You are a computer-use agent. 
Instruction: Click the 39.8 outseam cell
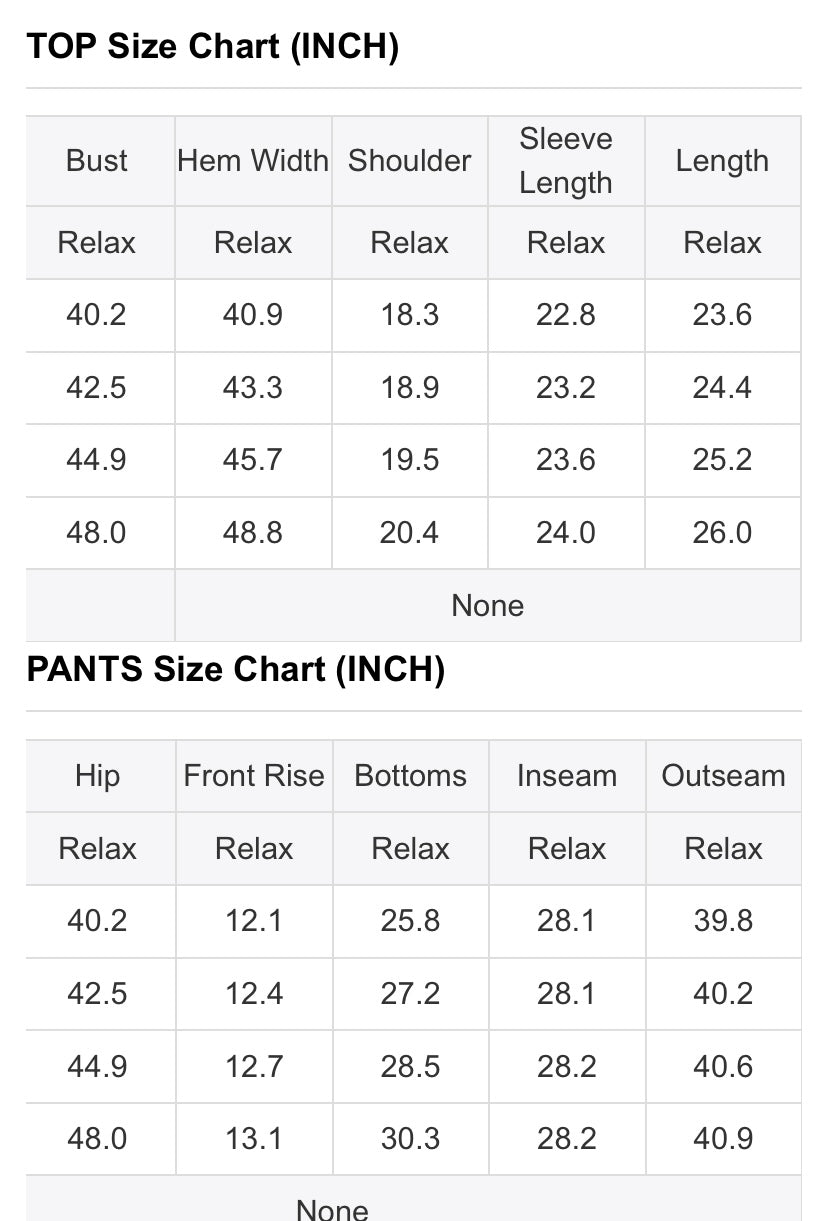click(723, 921)
